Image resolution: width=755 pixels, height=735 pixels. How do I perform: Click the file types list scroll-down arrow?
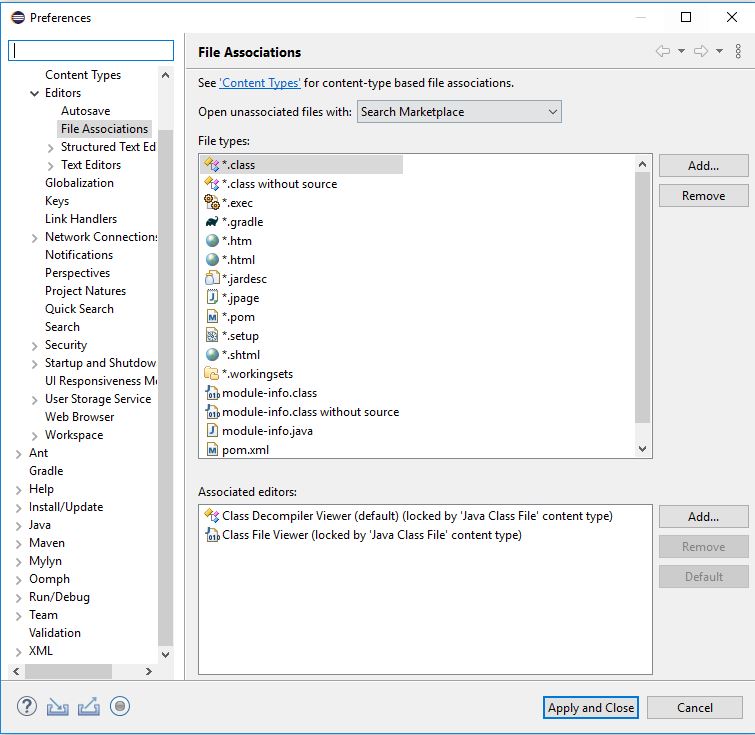pyautogui.click(x=642, y=448)
